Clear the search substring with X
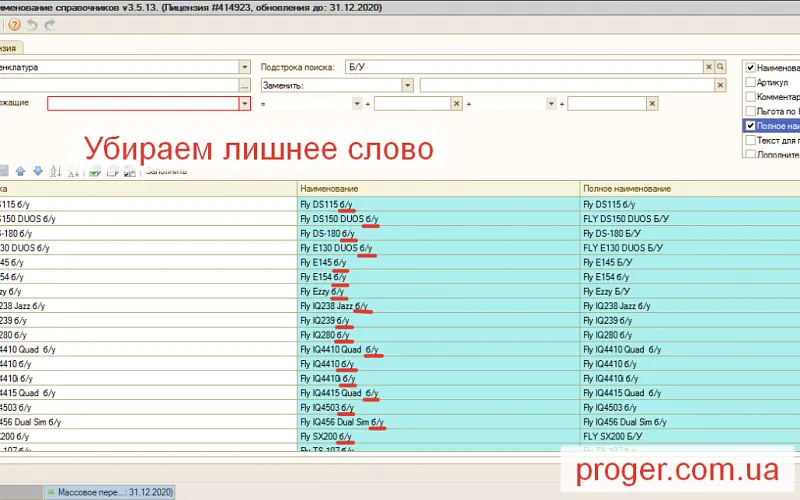The width and height of the screenshot is (800, 500). 709,67
